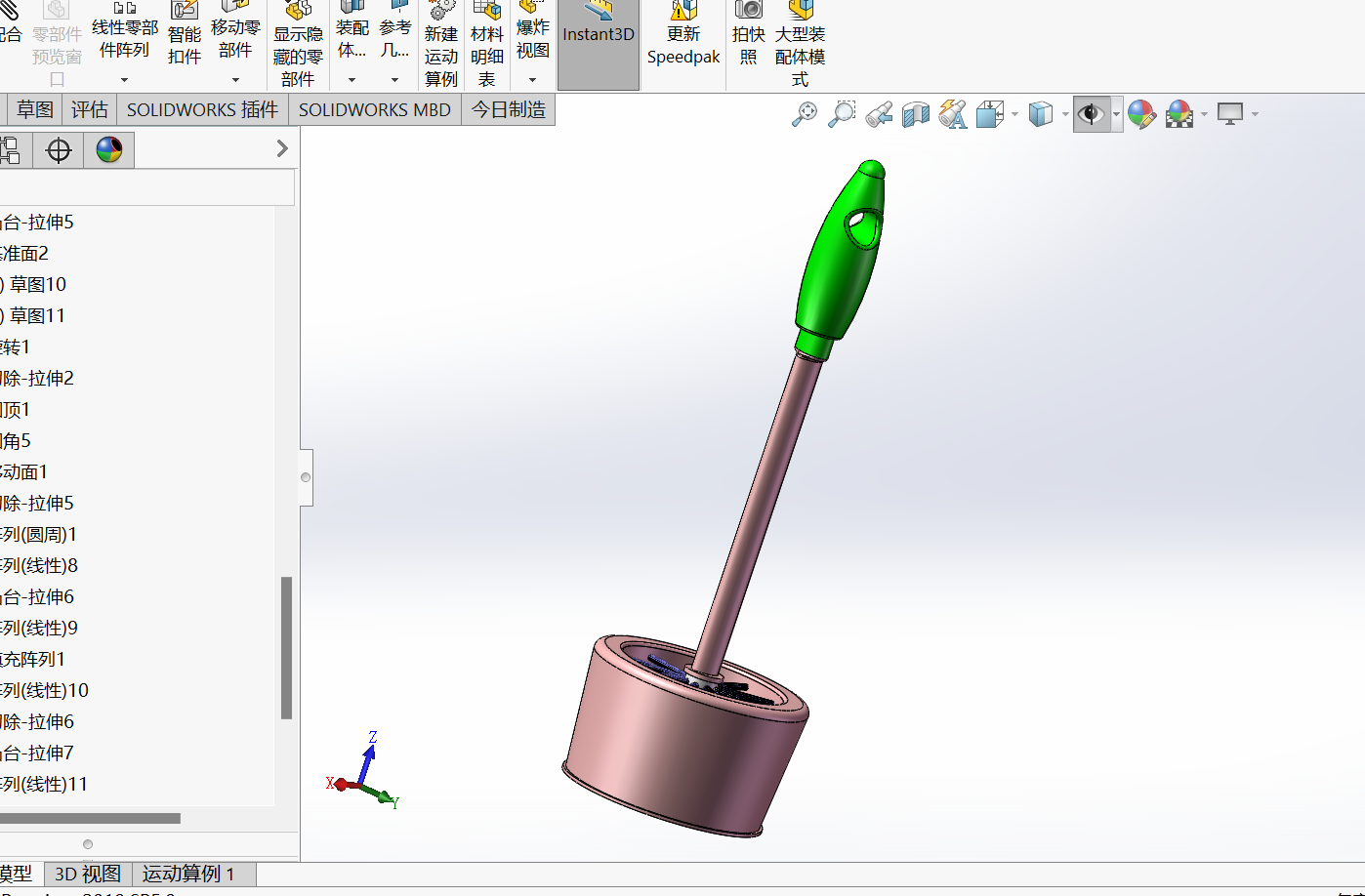
Task: Click the feature tree horizontal scrollbar
Action: tap(90, 818)
